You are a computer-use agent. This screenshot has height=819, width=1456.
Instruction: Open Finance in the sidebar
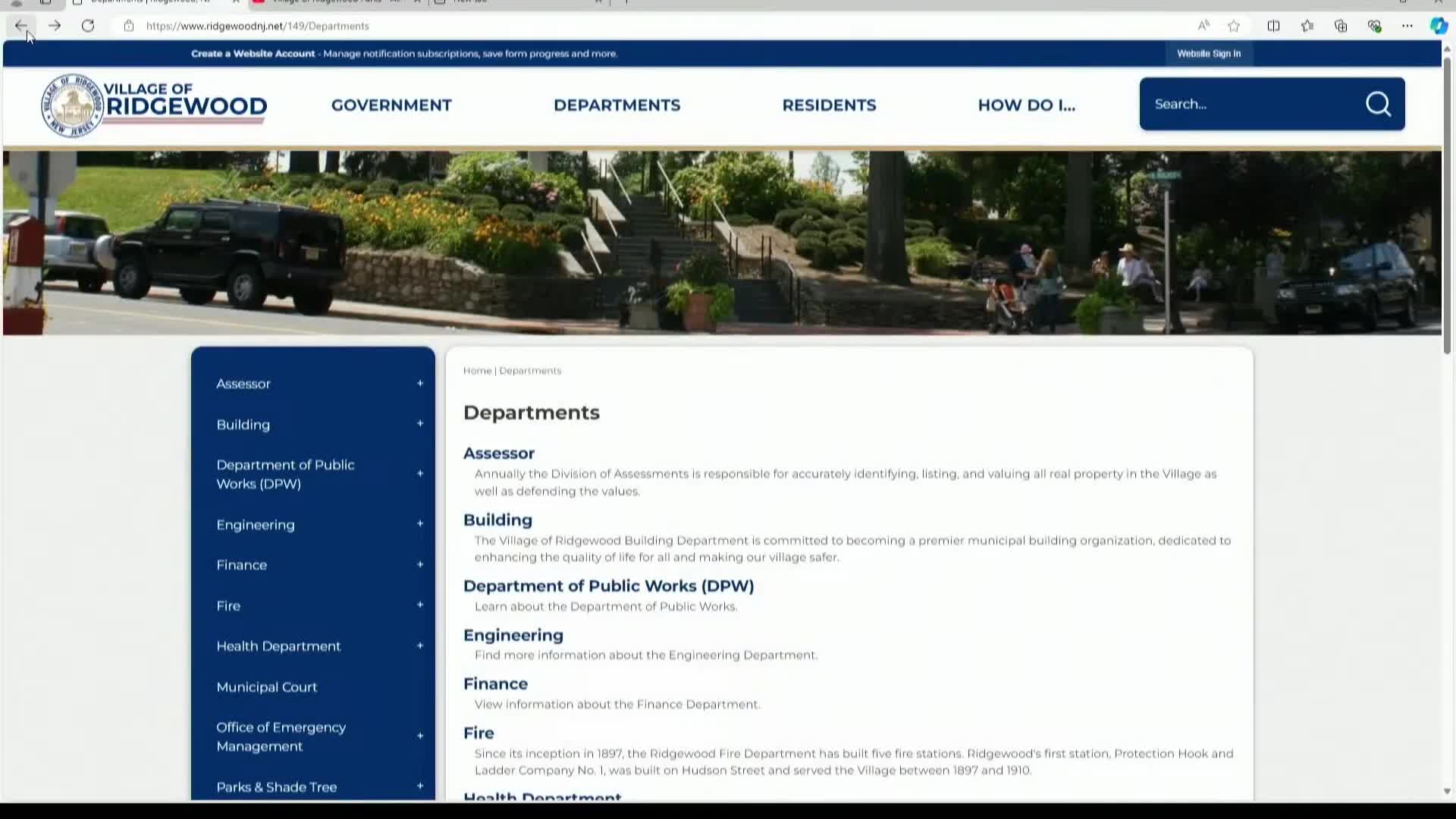coord(242,565)
